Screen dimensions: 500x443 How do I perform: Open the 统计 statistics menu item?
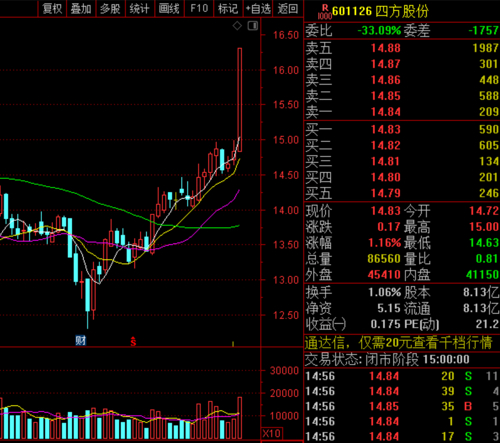(139, 8)
